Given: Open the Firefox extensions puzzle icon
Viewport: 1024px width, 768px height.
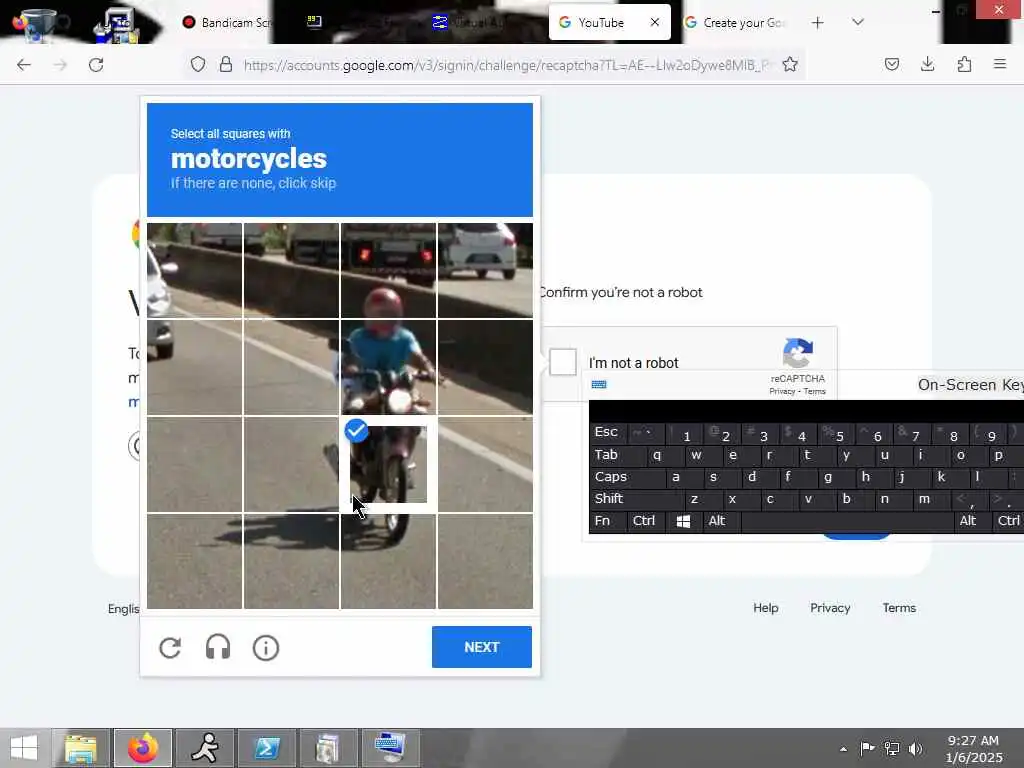Looking at the screenshot, I should 964,64.
